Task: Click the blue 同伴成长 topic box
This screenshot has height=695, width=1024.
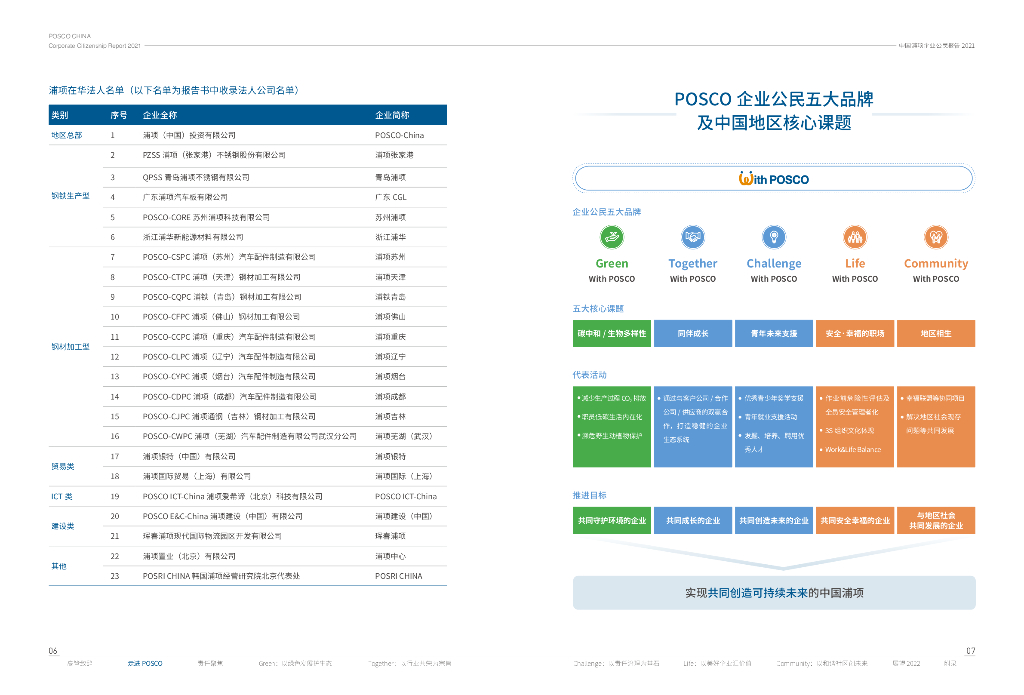Action: [692, 333]
